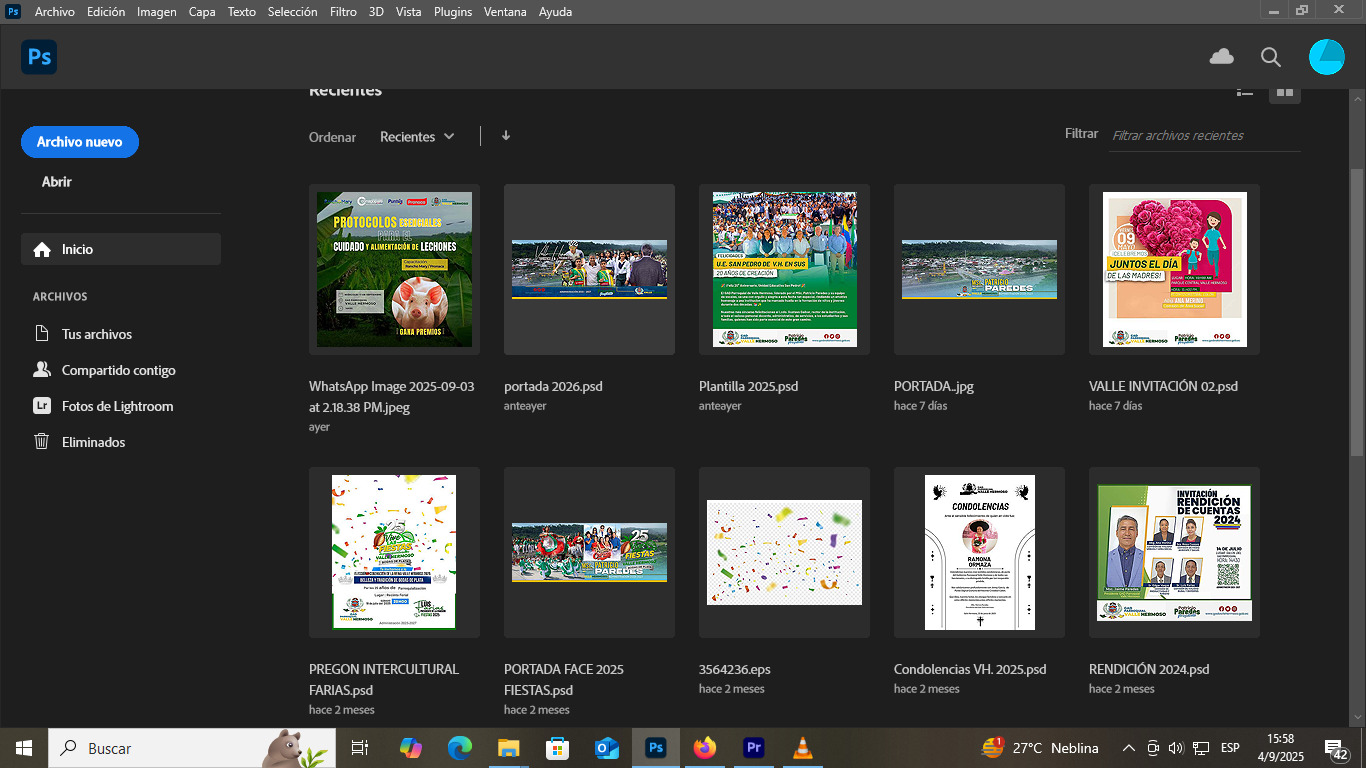Click the Abrir button
The image size is (1366, 768).
[x=57, y=182]
